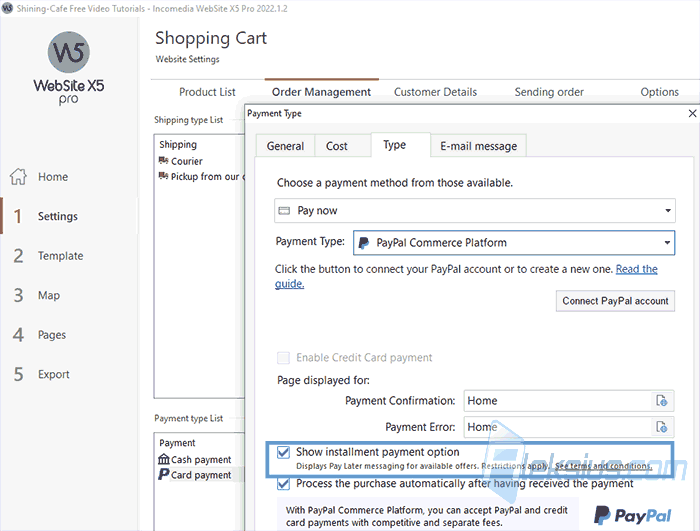Toggle Show installment payment option checkbox
This screenshot has height=531, width=700.
[x=283, y=452]
